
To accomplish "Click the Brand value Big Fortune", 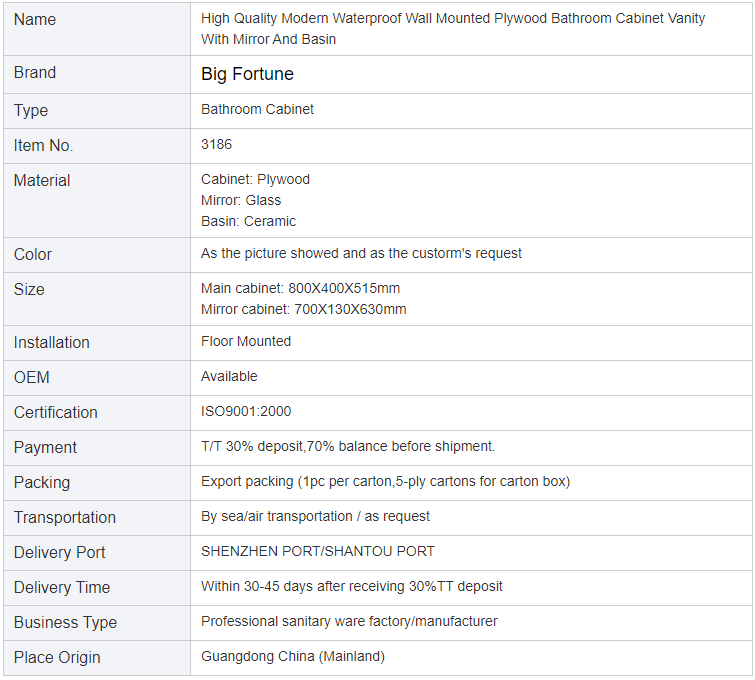I will [x=247, y=74].
